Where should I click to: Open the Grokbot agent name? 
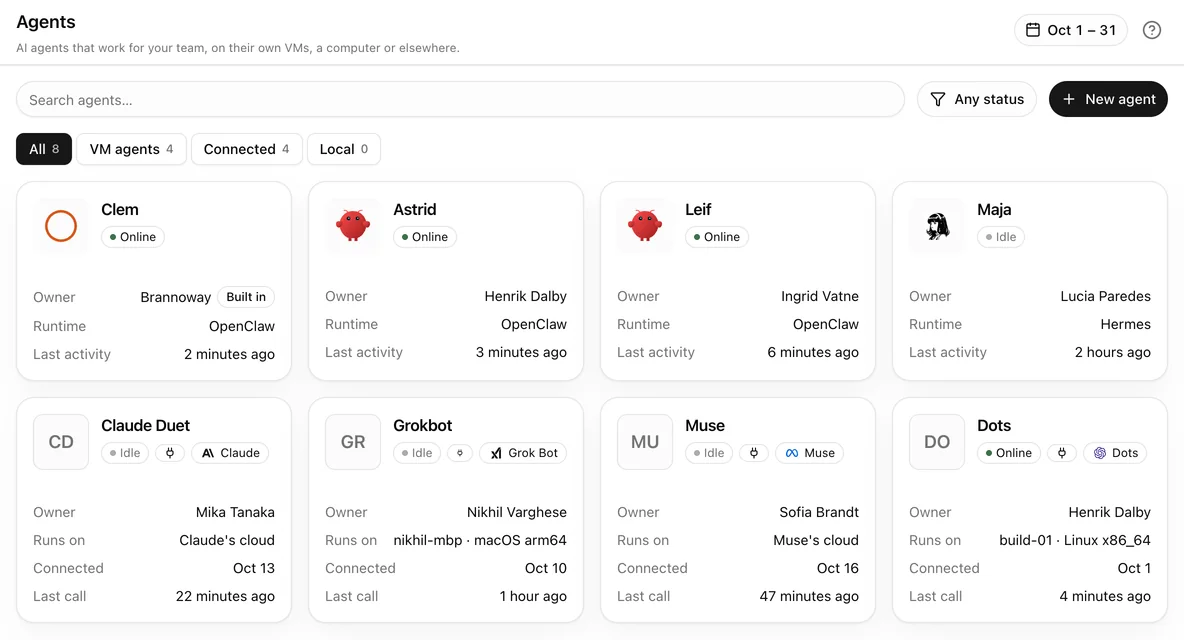point(423,425)
